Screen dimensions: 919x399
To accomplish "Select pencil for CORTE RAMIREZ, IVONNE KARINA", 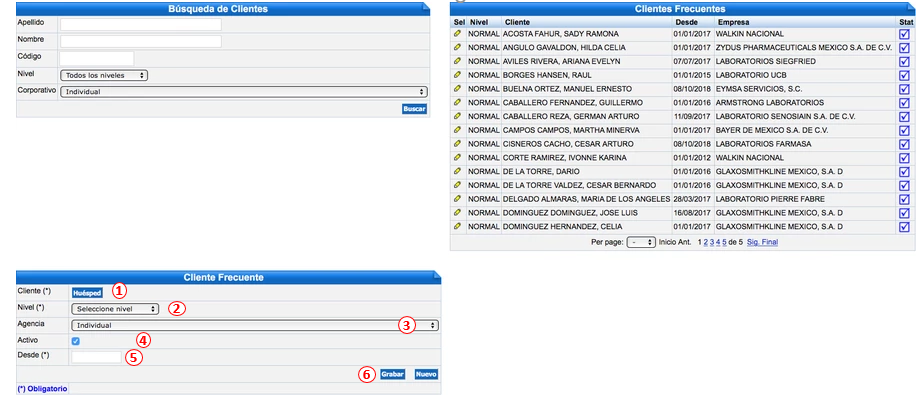I will click(x=457, y=158).
